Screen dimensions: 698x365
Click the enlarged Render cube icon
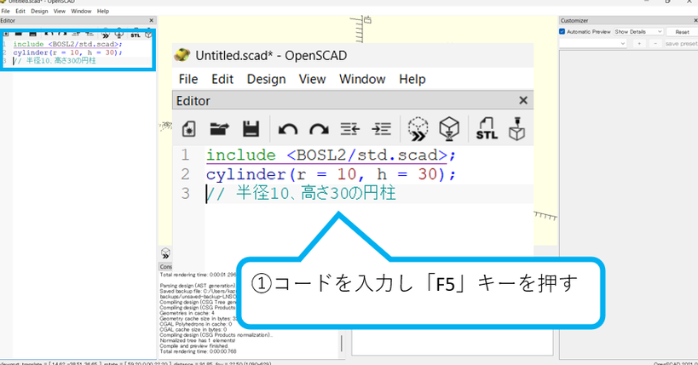pyautogui.click(x=449, y=129)
